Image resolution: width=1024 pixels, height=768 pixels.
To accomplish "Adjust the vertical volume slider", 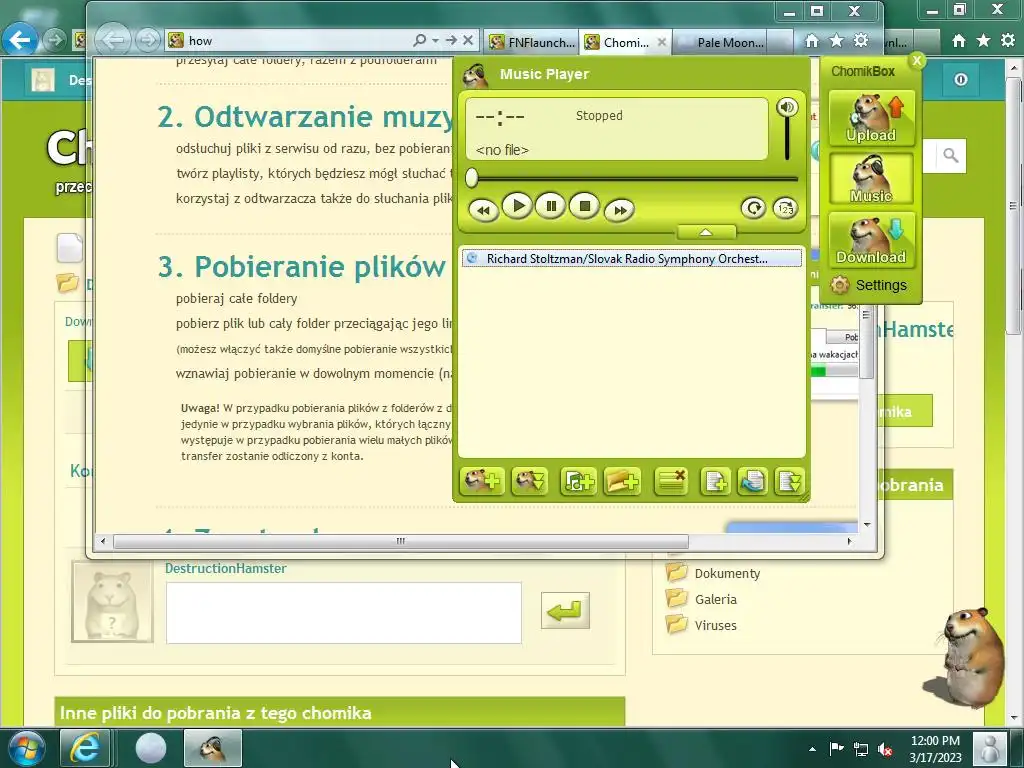I will click(x=788, y=138).
